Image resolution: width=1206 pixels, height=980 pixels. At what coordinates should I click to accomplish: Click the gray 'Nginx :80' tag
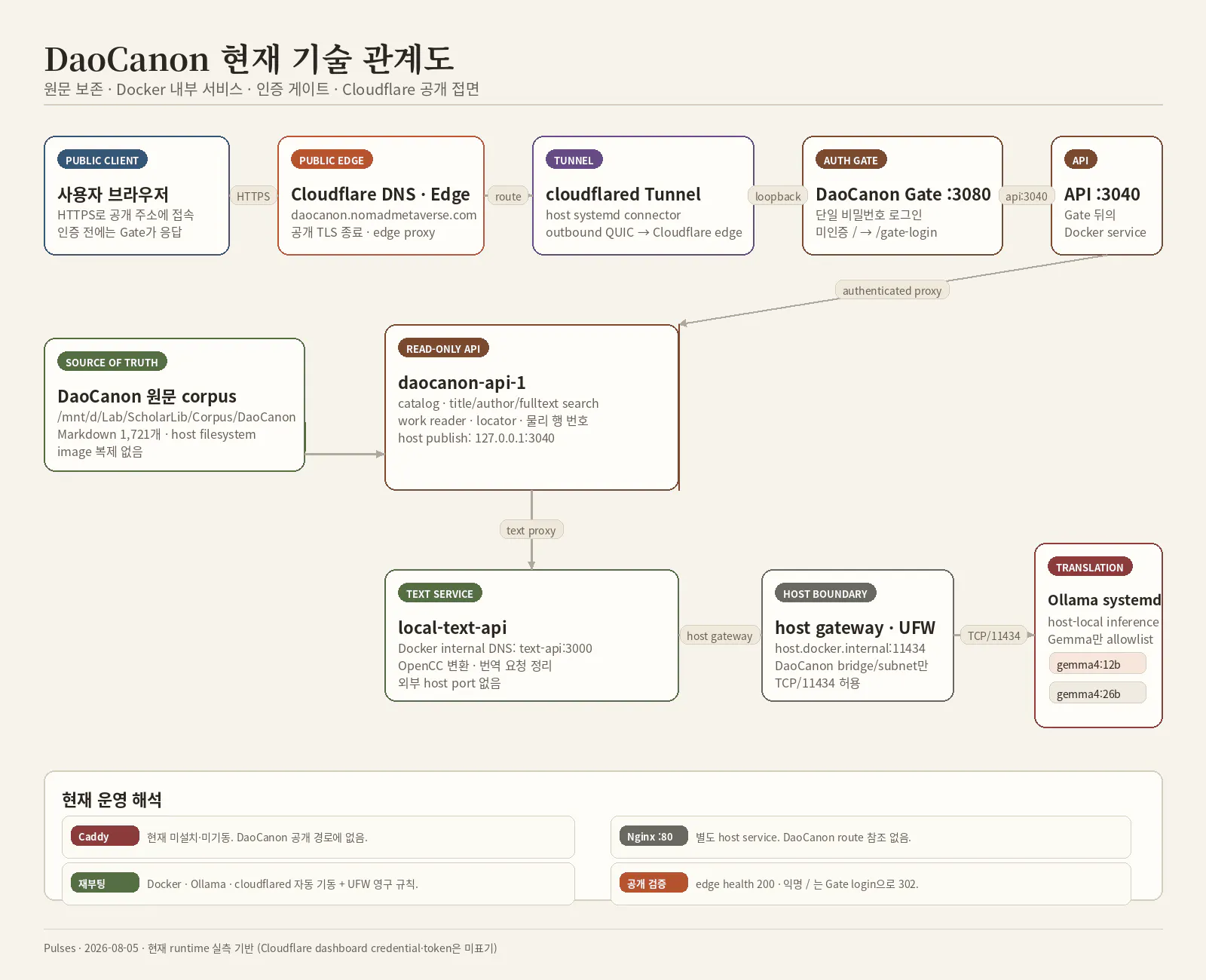(654, 837)
